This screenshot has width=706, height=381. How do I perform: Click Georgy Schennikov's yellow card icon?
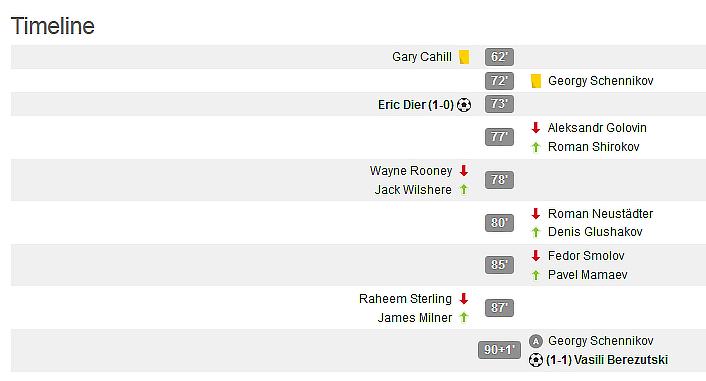pos(536,81)
